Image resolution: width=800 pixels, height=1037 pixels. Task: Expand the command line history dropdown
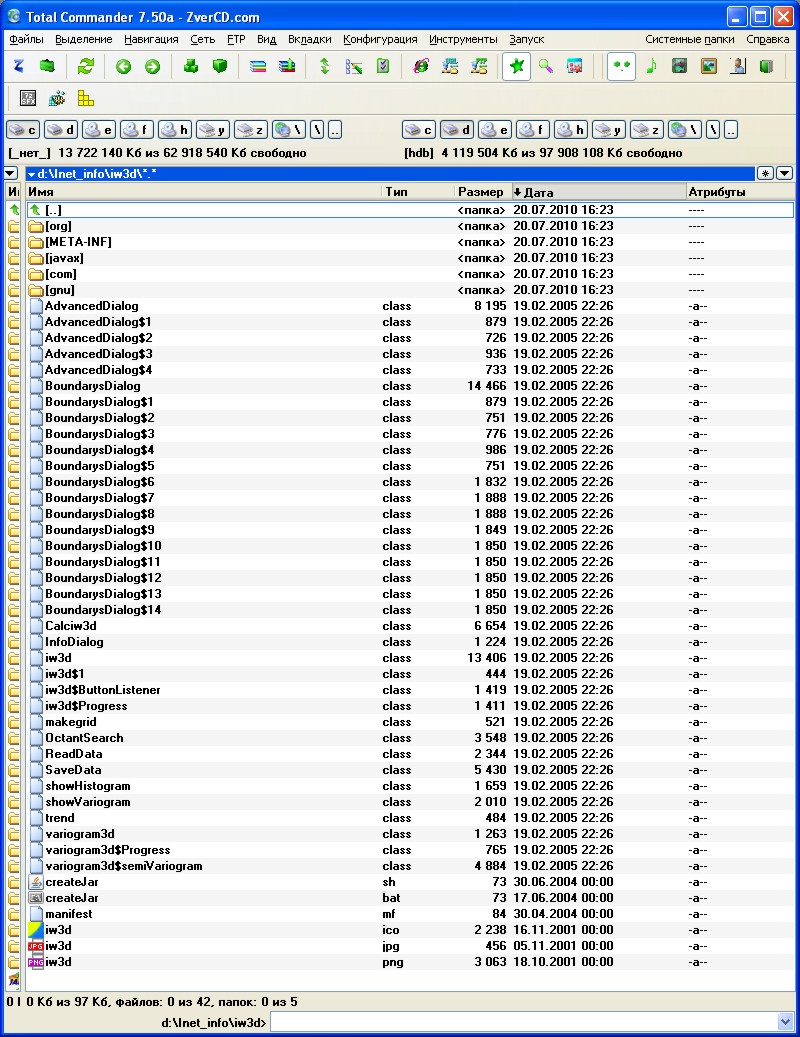point(785,1022)
